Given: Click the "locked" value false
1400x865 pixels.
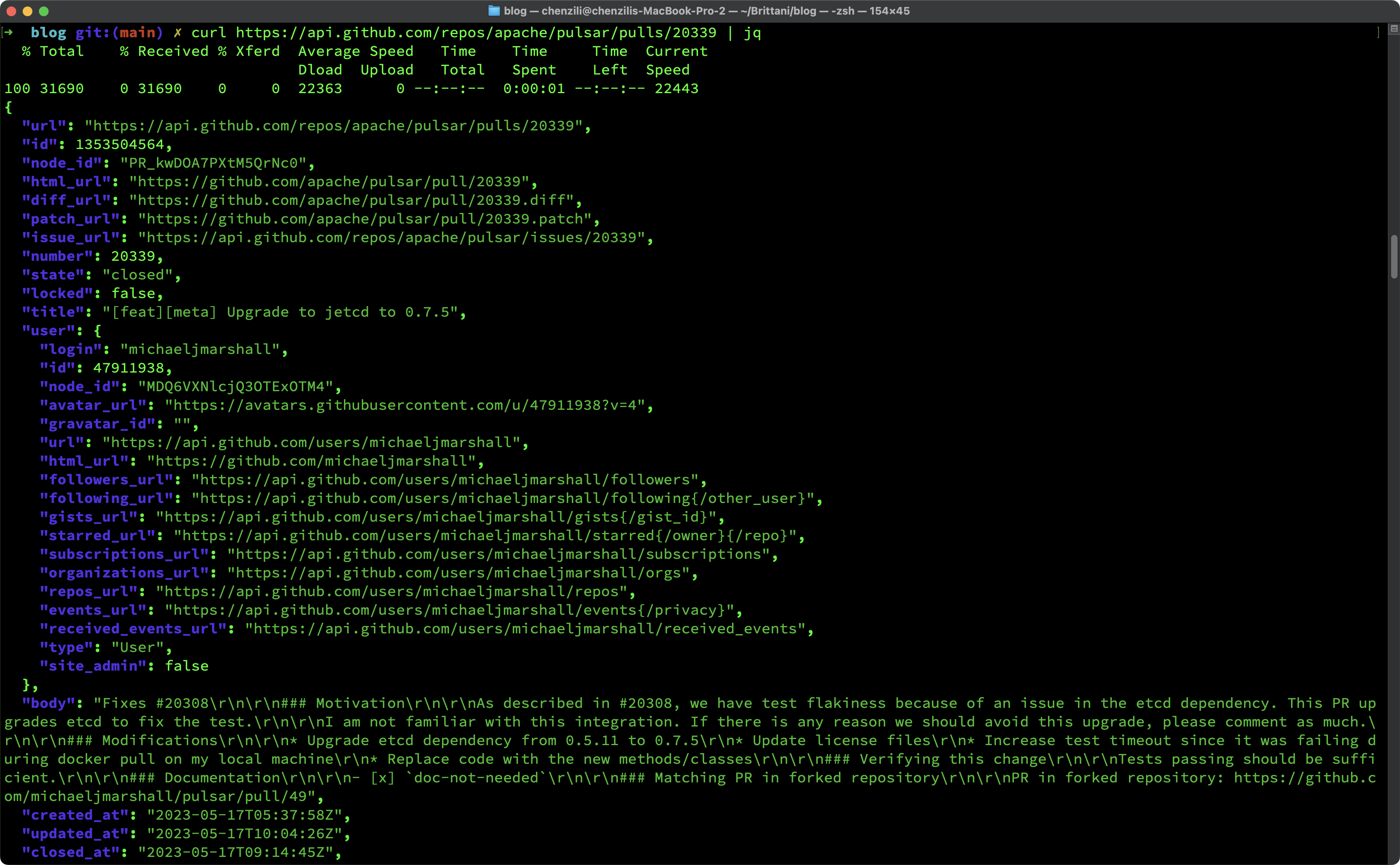Looking at the screenshot, I should [133, 294].
